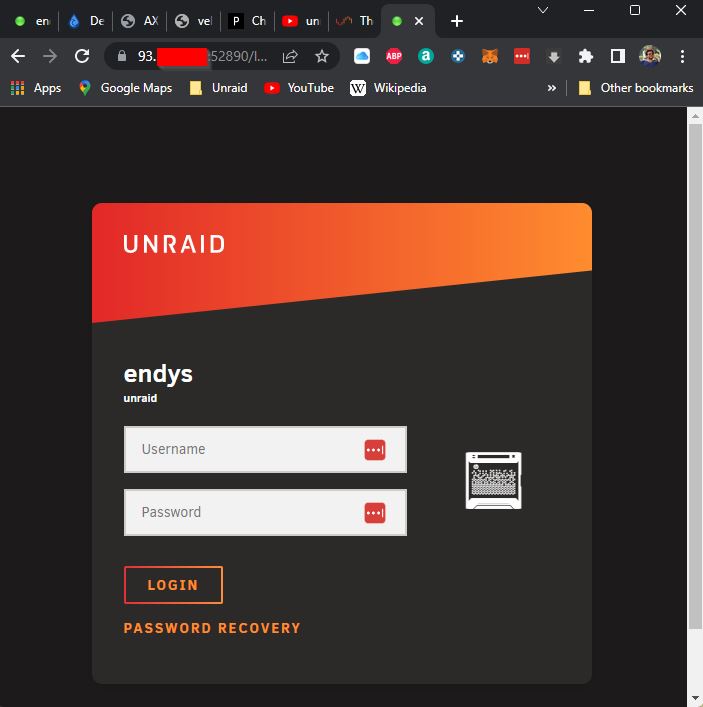This screenshot has height=707, width=703.
Task: Click the address bar URL
Action: [202, 56]
